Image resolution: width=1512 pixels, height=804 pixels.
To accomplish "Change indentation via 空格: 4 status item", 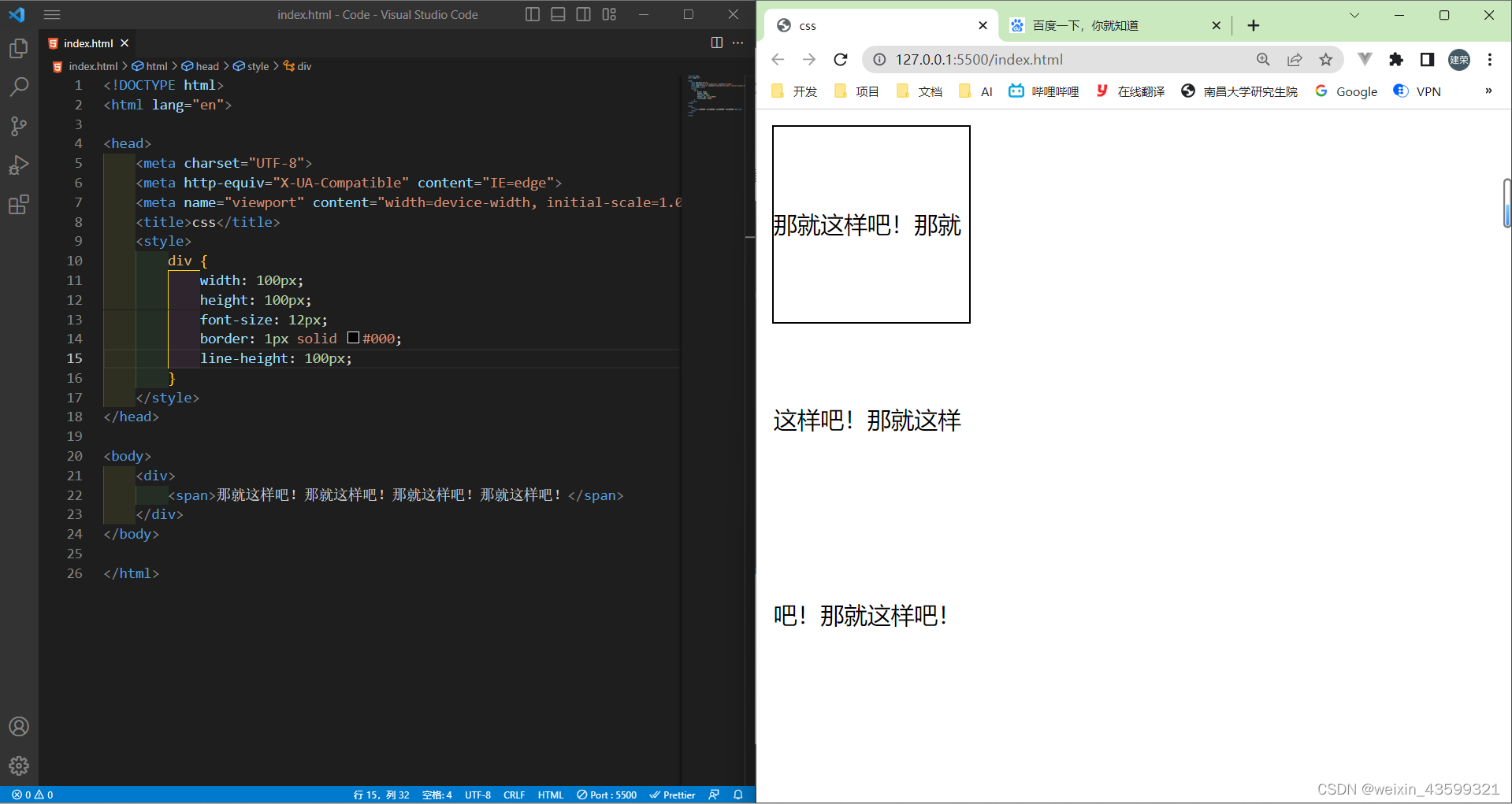I will pyautogui.click(x=437, y=795).
